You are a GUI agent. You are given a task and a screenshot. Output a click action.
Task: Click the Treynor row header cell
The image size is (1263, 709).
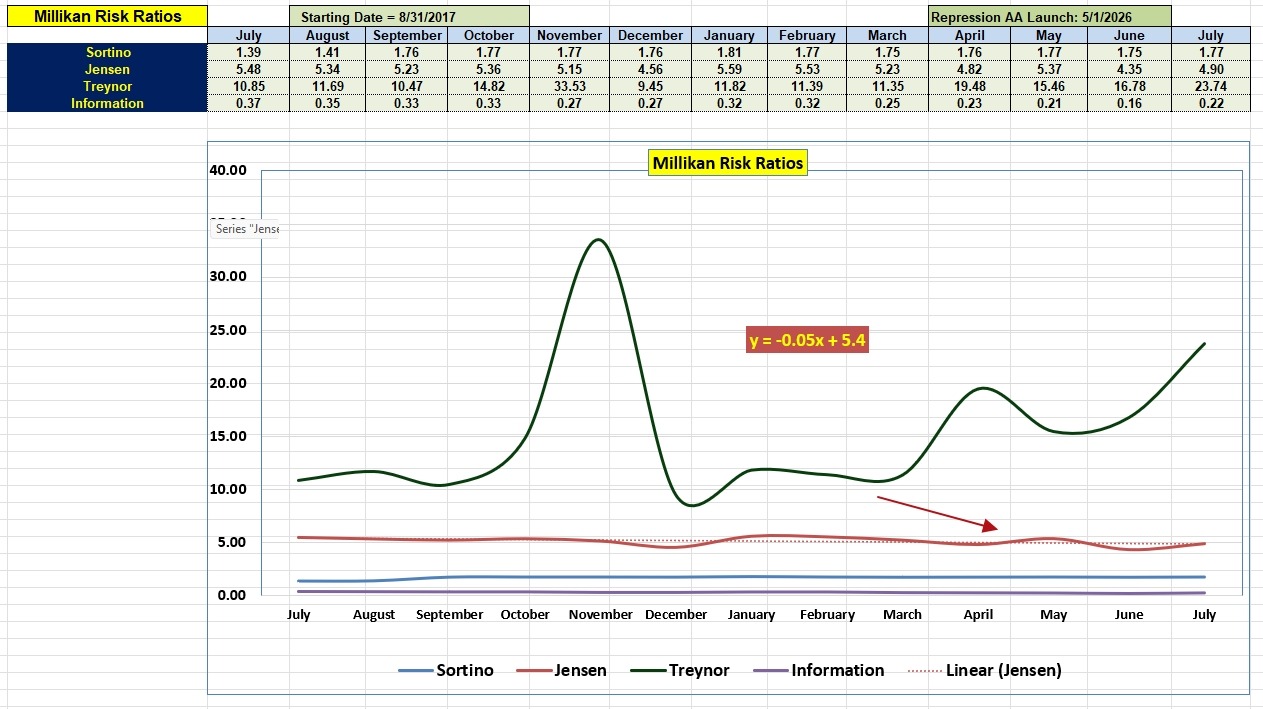pyautogui.click(x=107, y=86)
